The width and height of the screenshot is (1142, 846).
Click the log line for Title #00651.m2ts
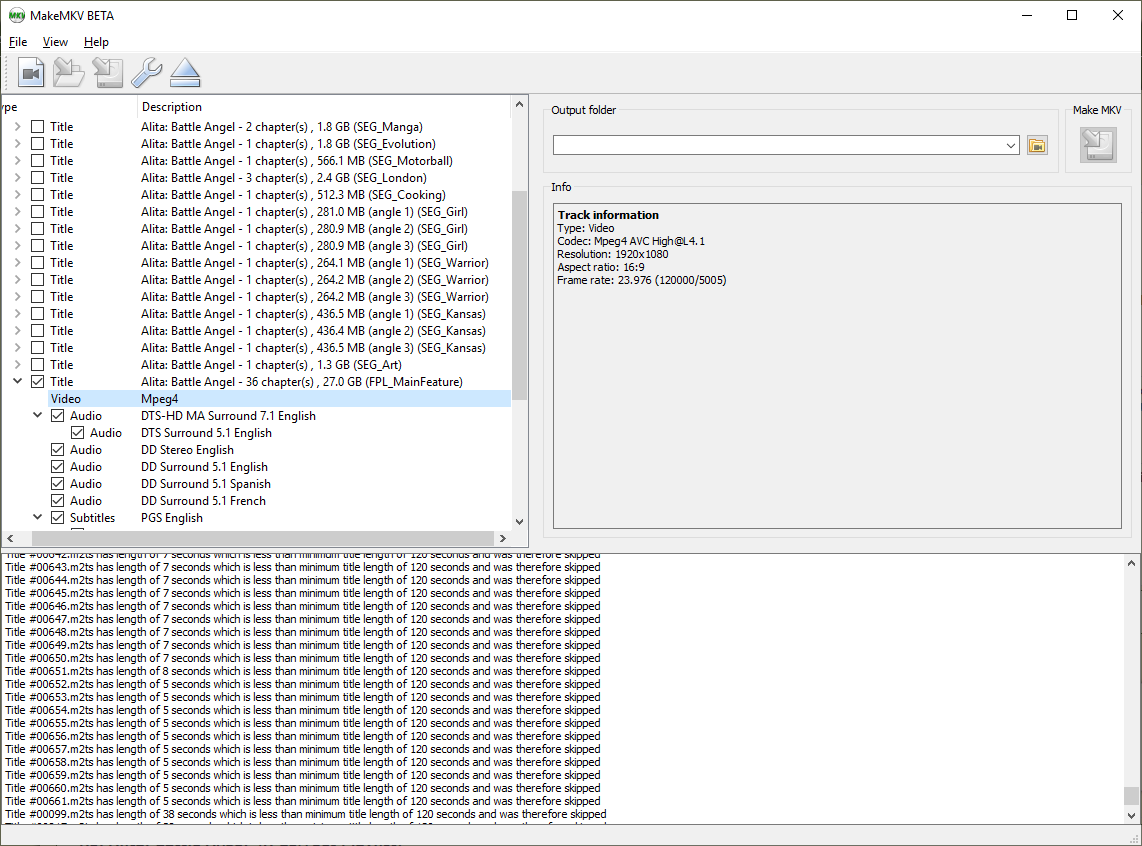coord(303,671)
